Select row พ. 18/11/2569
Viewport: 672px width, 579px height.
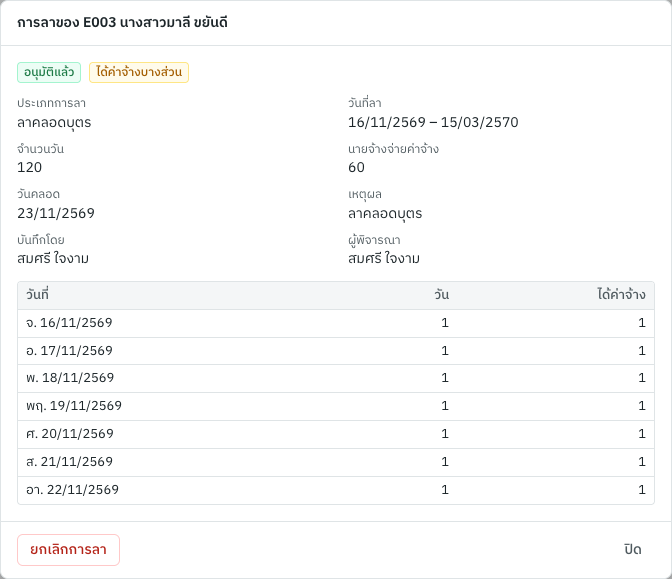pos(336,378)
